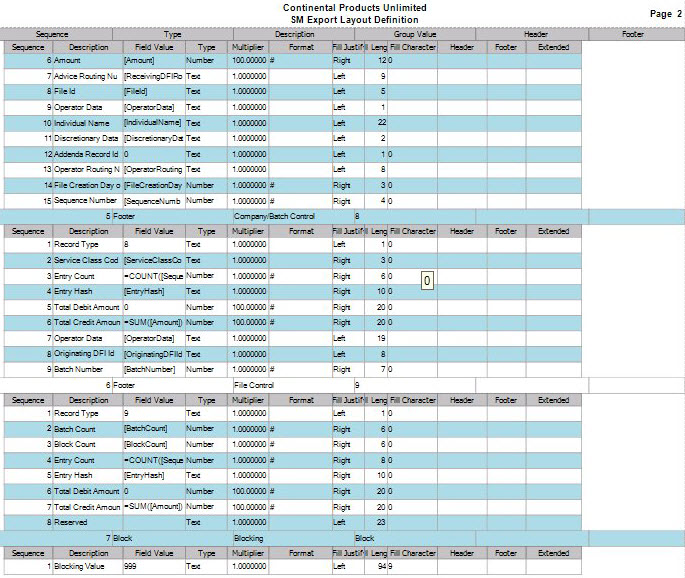Click the [FileId] field value cell
685x578 pixels.
(x=154, y=91)
